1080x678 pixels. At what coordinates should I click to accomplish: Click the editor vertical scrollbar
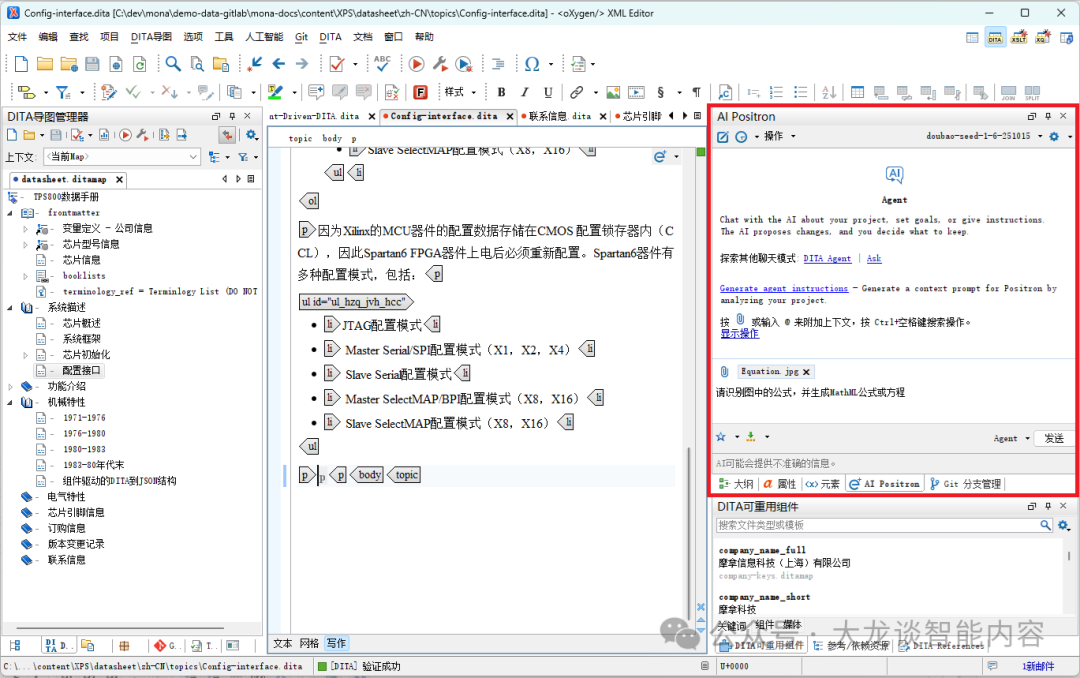689,533
